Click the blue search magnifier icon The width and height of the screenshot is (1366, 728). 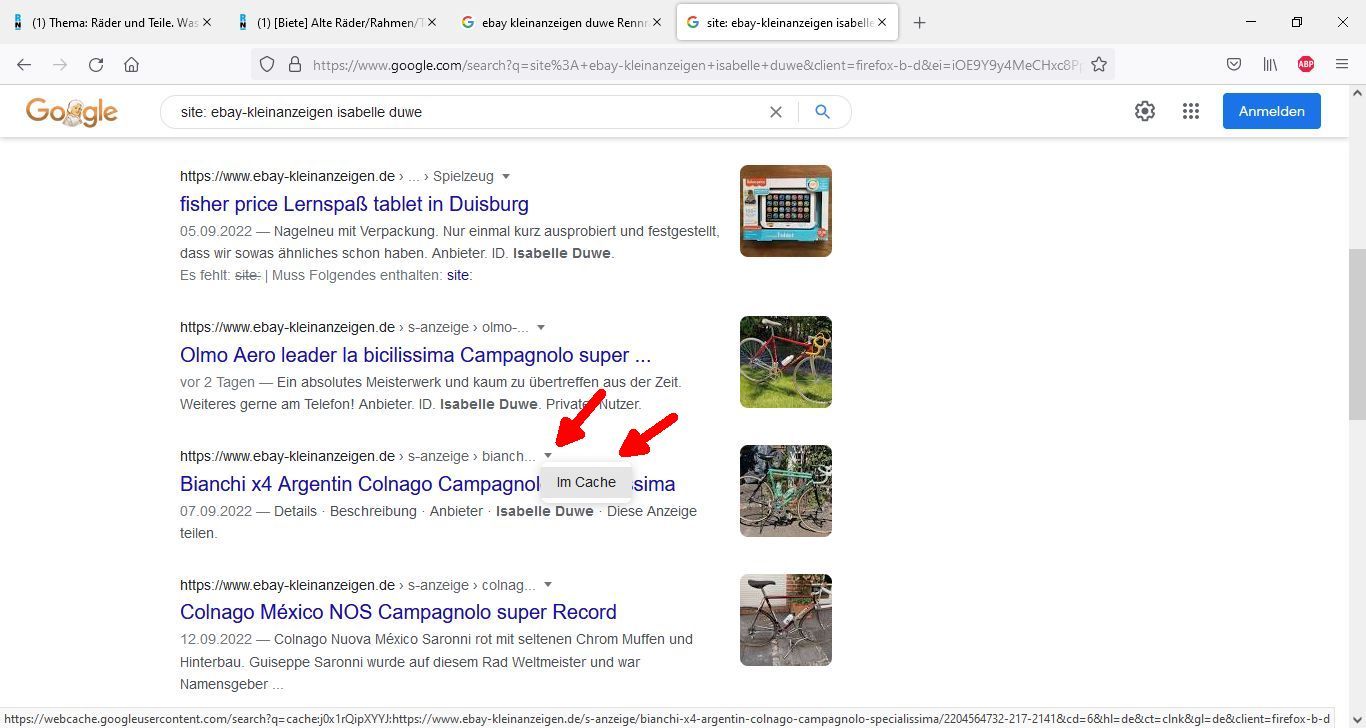click(x=822, y=112)
